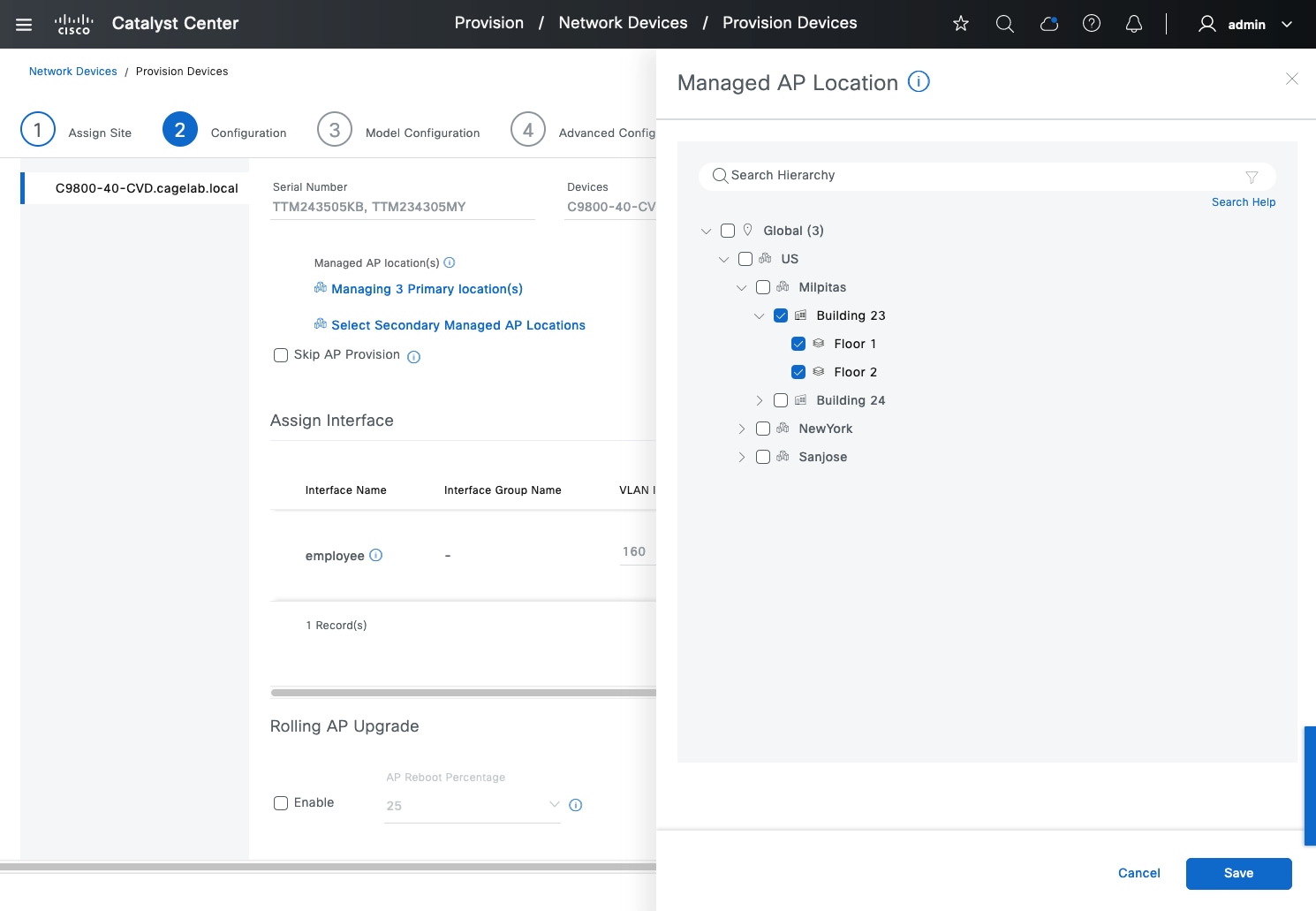This screenshot has width=1316, height=911.
Task: Open the help question mark icon
Action: click(1092, 24)
